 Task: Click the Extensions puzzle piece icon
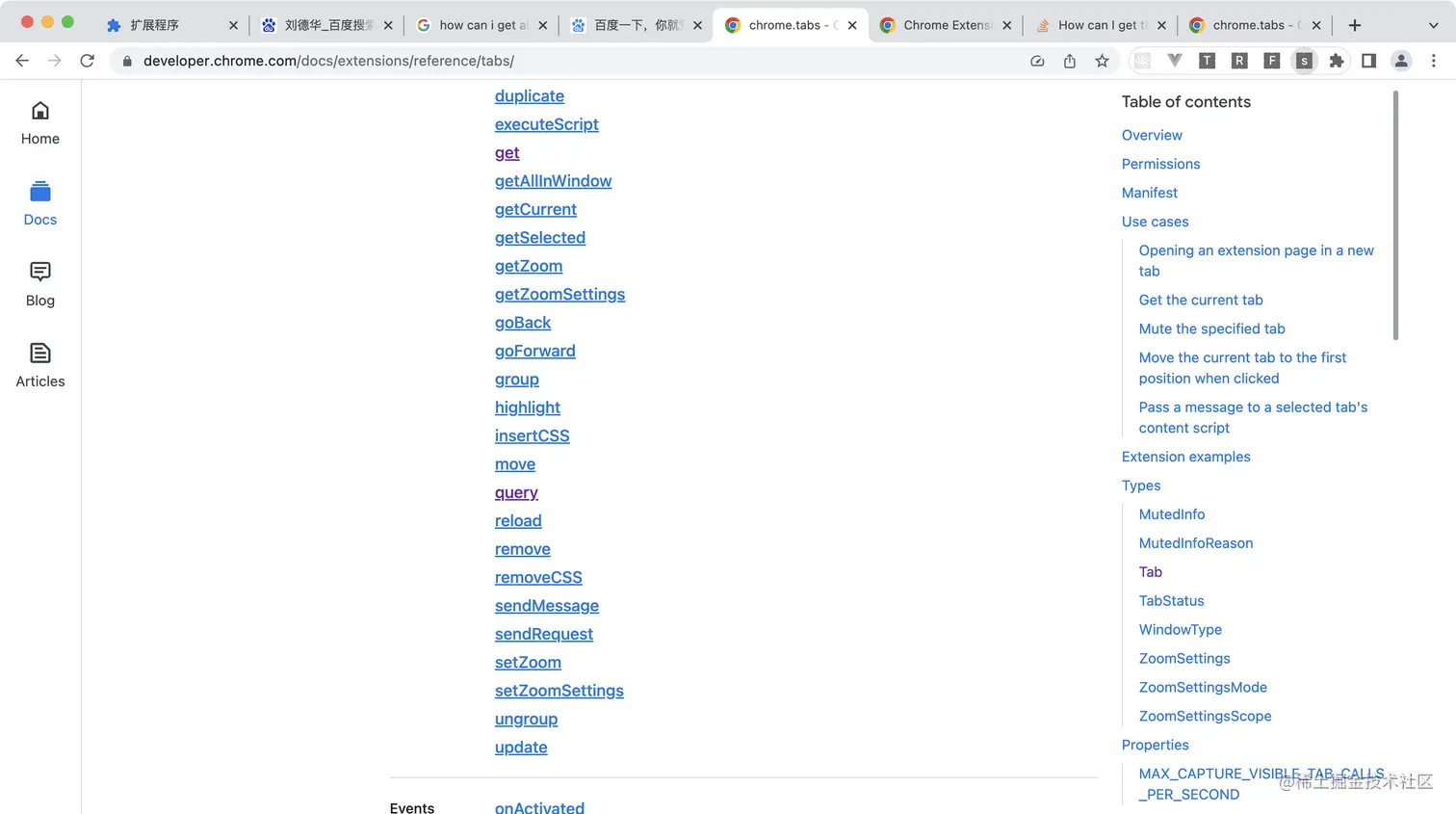(1337, 60)
